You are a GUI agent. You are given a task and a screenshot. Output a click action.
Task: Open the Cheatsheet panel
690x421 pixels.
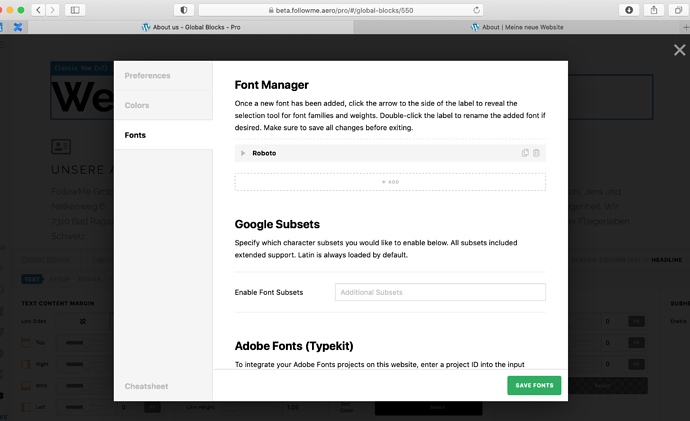(147, 386)
